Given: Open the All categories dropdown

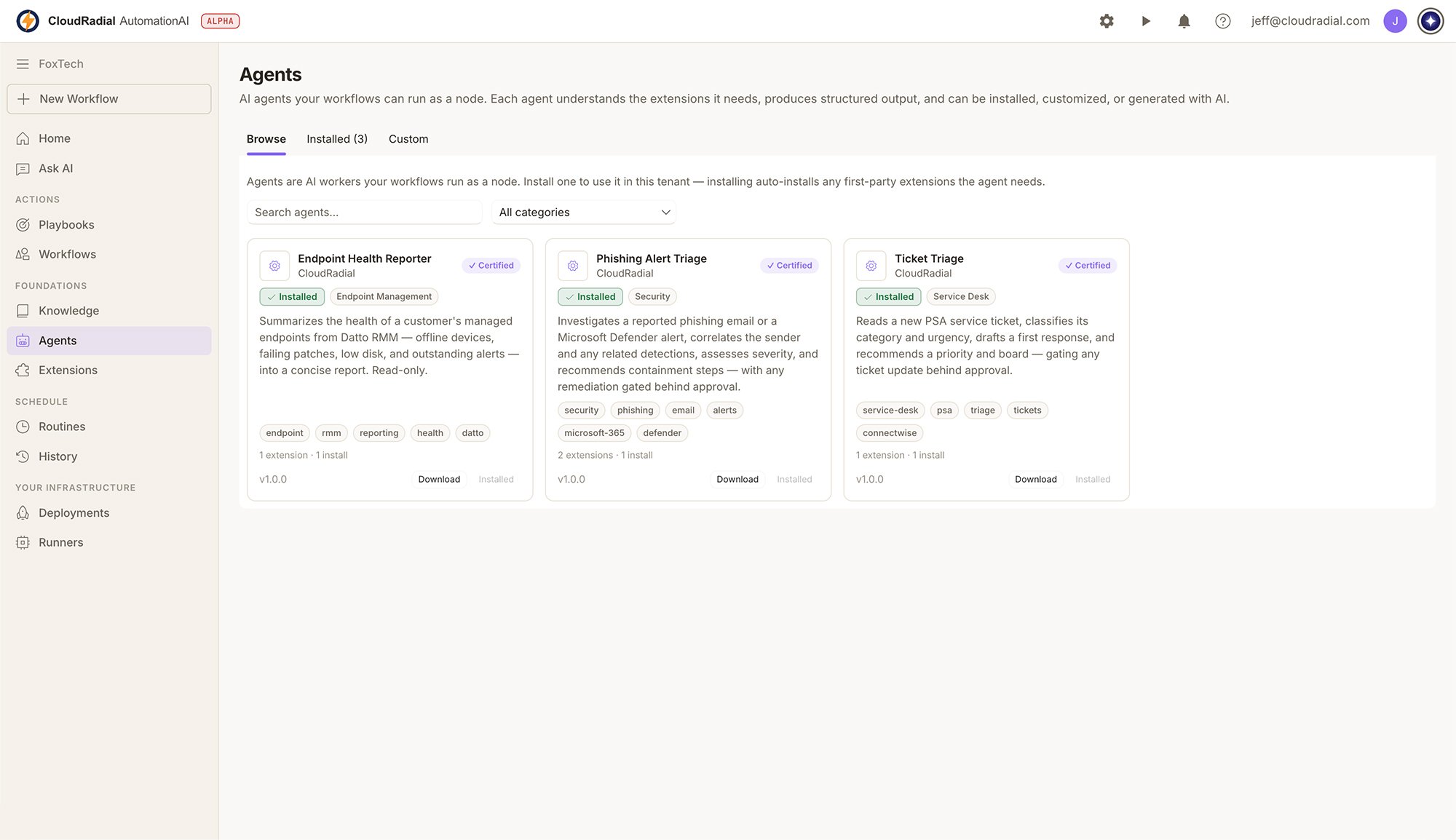Looking at the screenshot, I should click(x=584, y=213).
